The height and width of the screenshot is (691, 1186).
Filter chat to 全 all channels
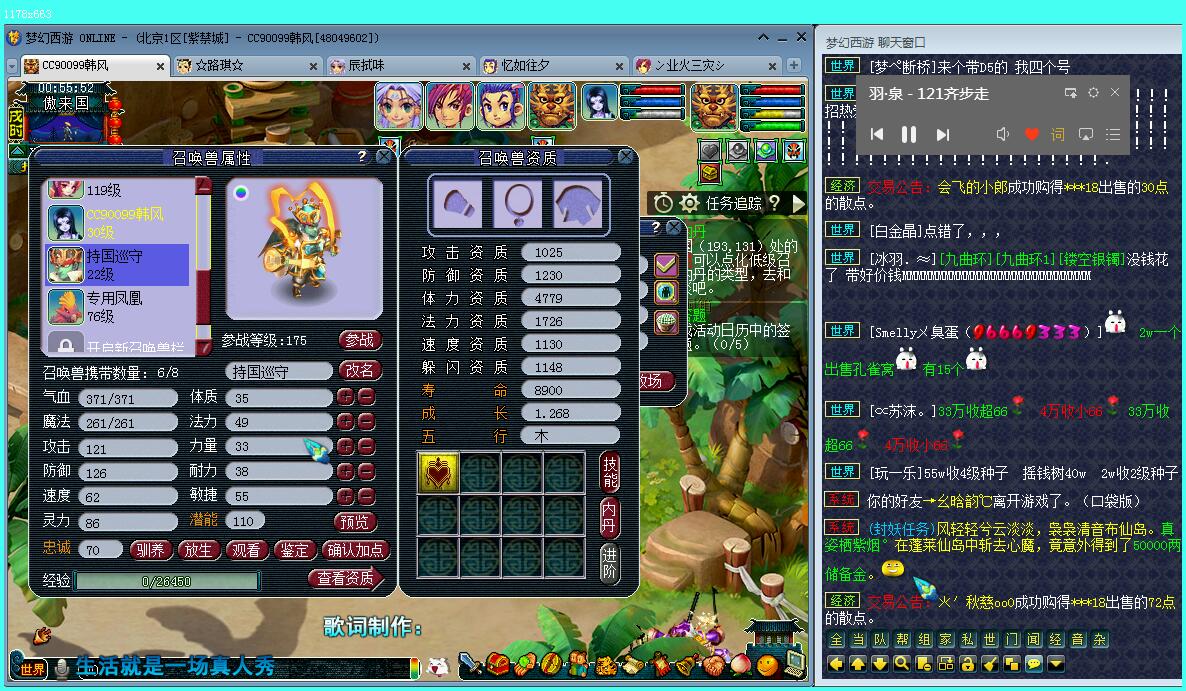[836, 640]
